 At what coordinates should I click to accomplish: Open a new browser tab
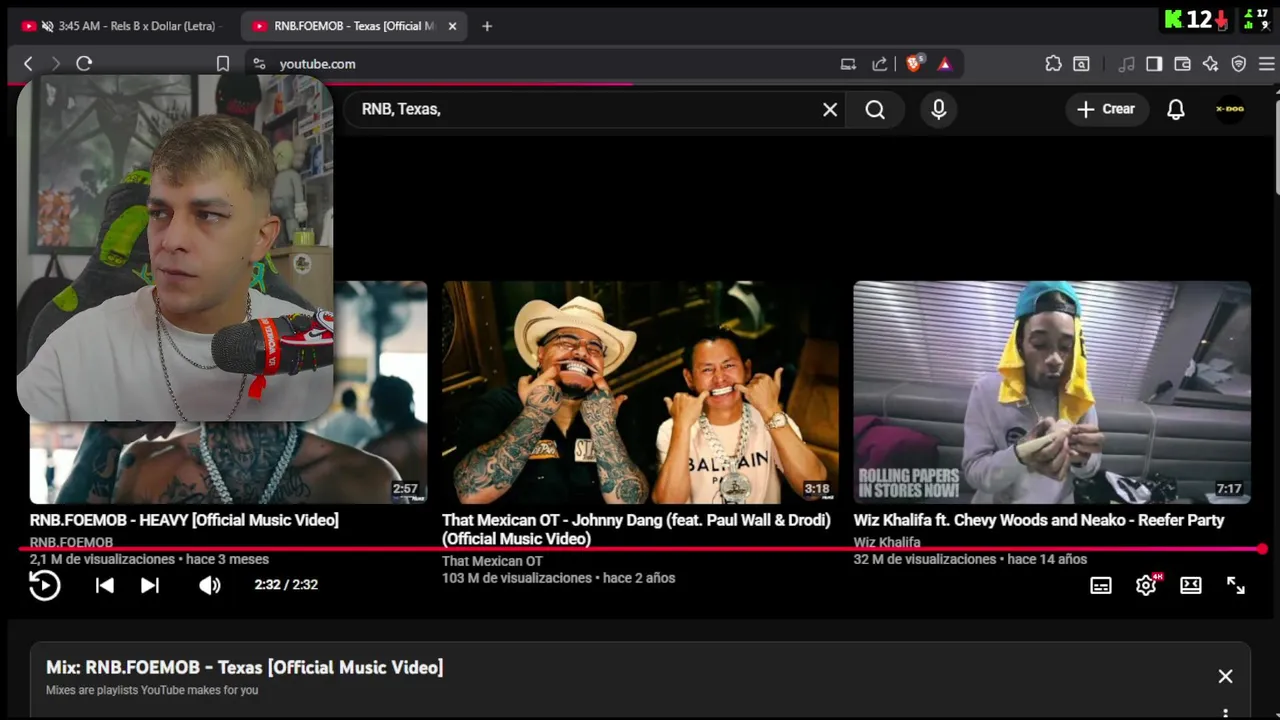point(487,26)
